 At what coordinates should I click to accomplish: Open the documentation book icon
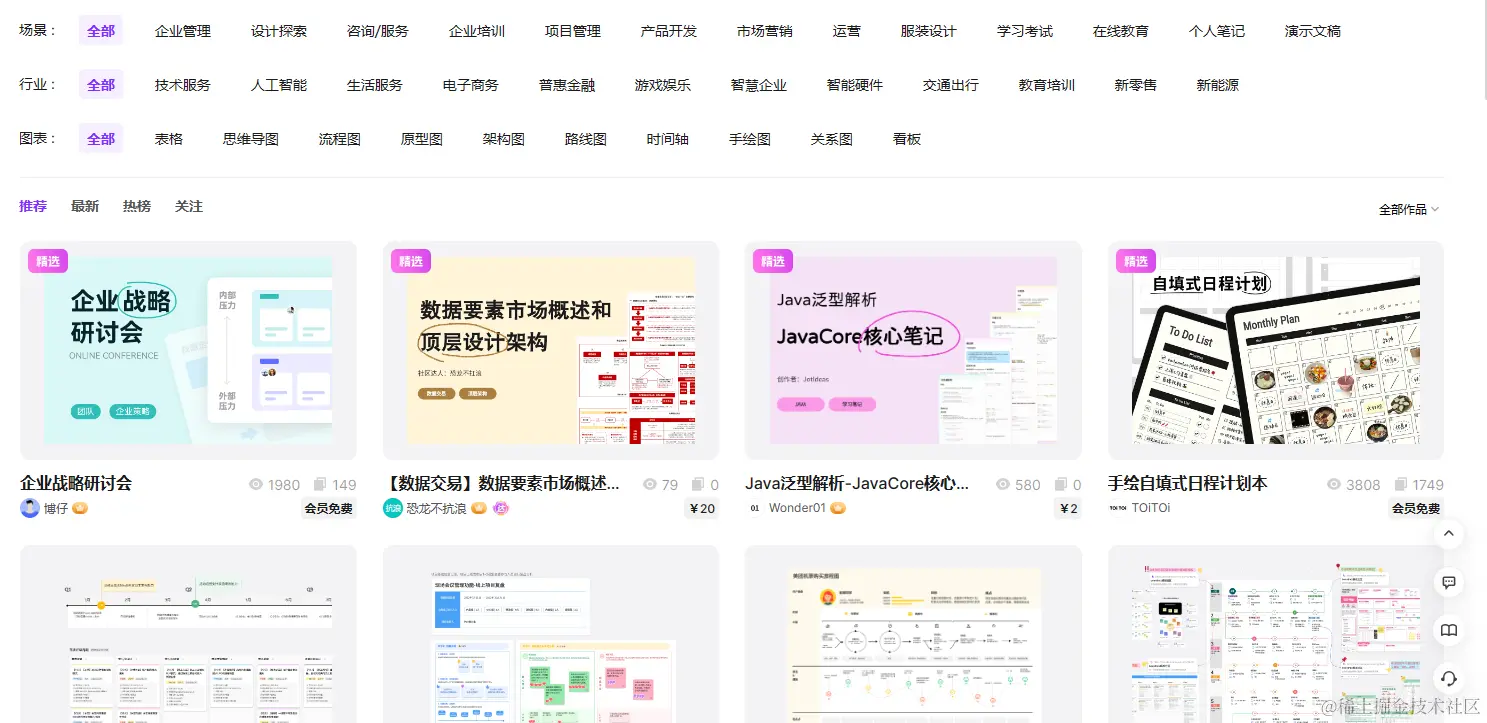[1448, 630]
